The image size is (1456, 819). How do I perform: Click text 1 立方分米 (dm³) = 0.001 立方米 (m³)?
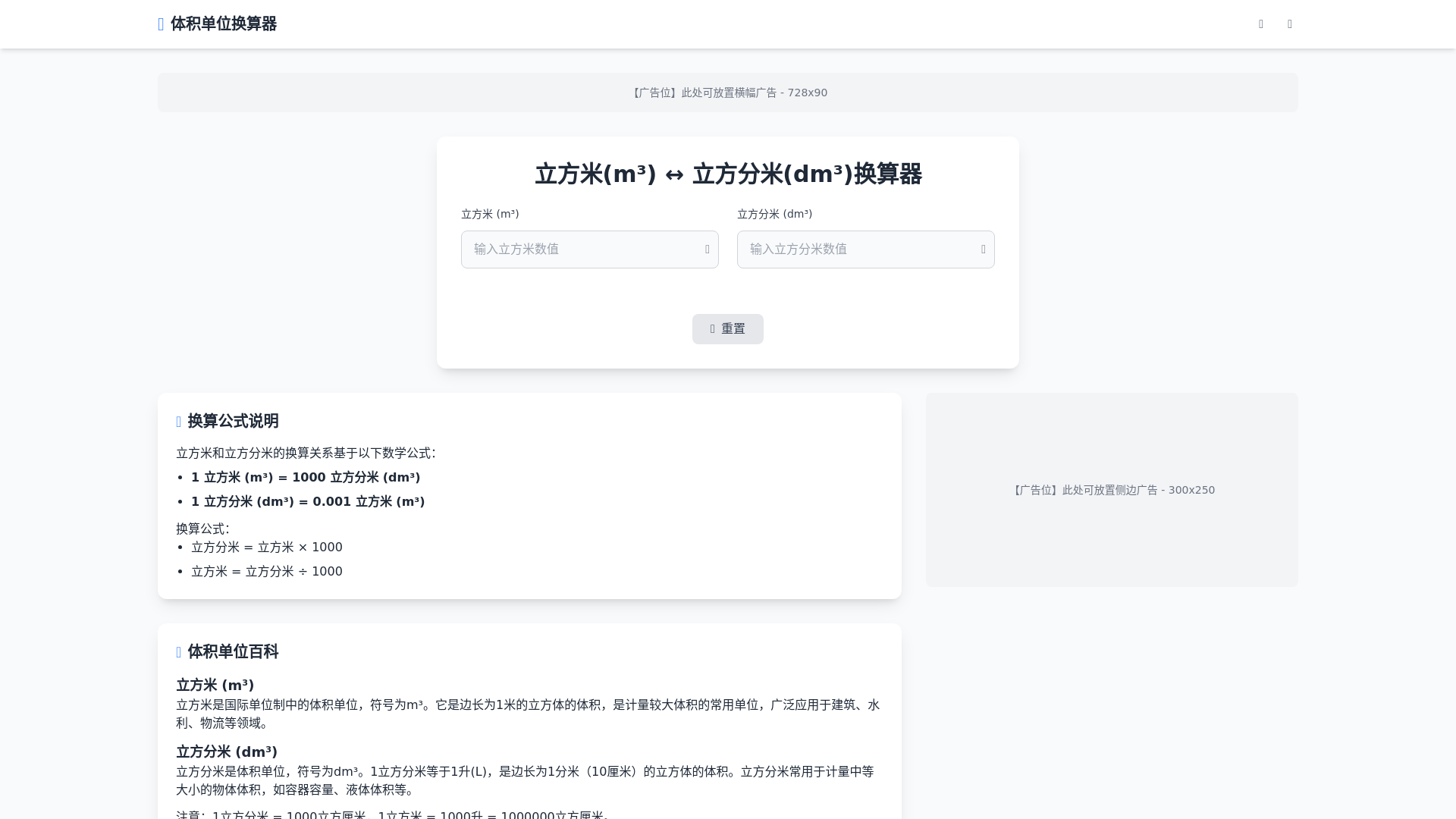pos(308,502)
